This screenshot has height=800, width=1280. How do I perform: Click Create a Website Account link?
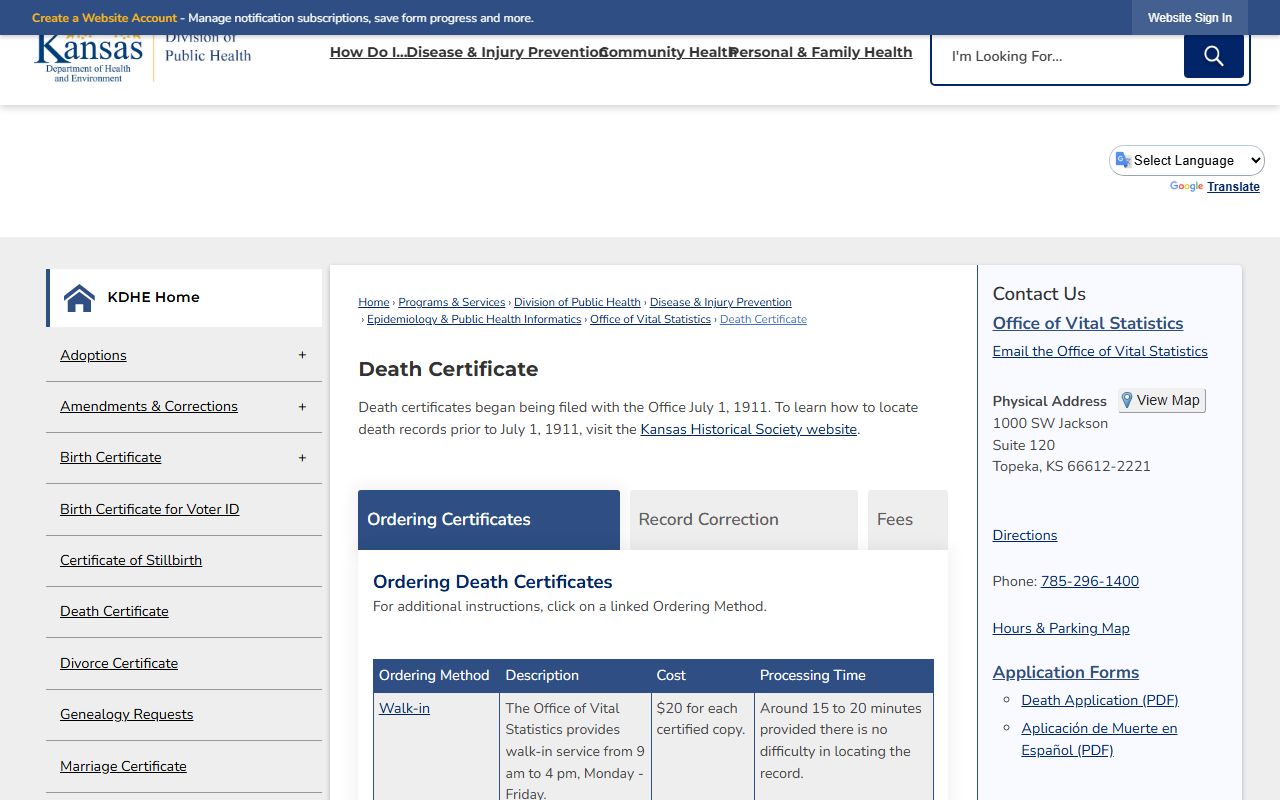pyautogui.click(x=104, y=18)
